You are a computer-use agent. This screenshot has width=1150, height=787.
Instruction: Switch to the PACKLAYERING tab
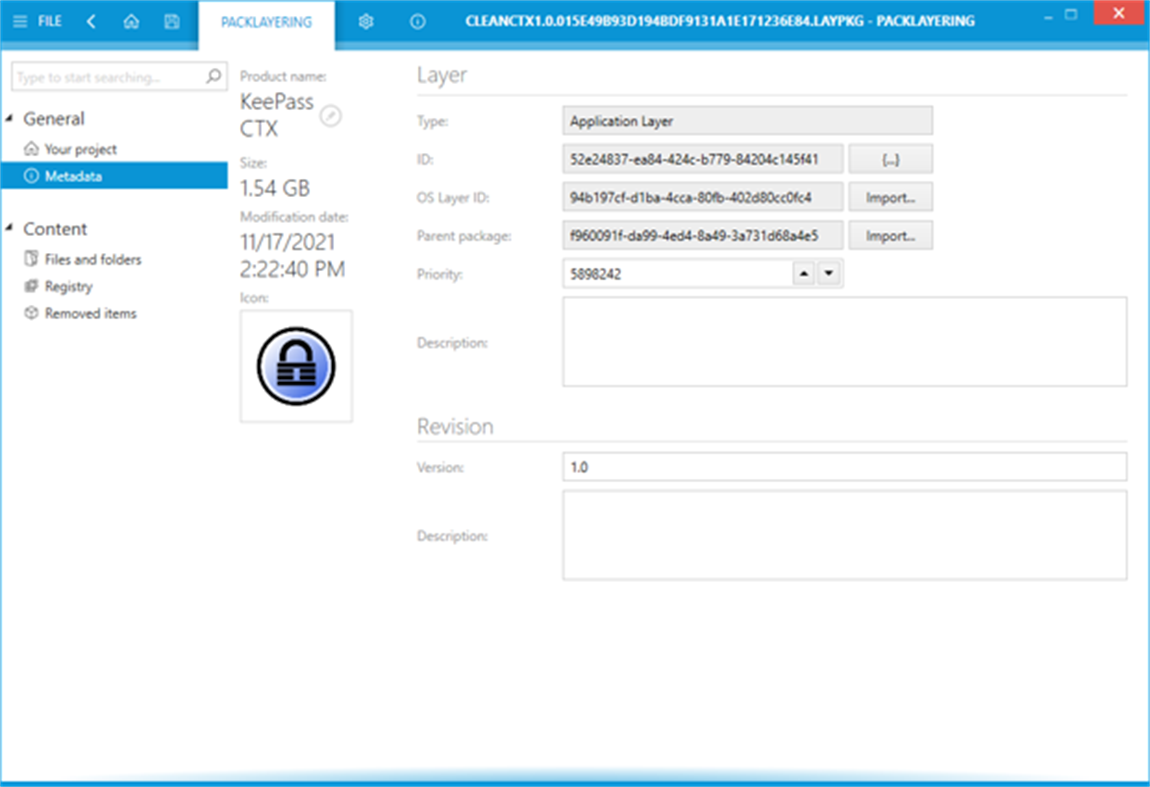(266, 23)
